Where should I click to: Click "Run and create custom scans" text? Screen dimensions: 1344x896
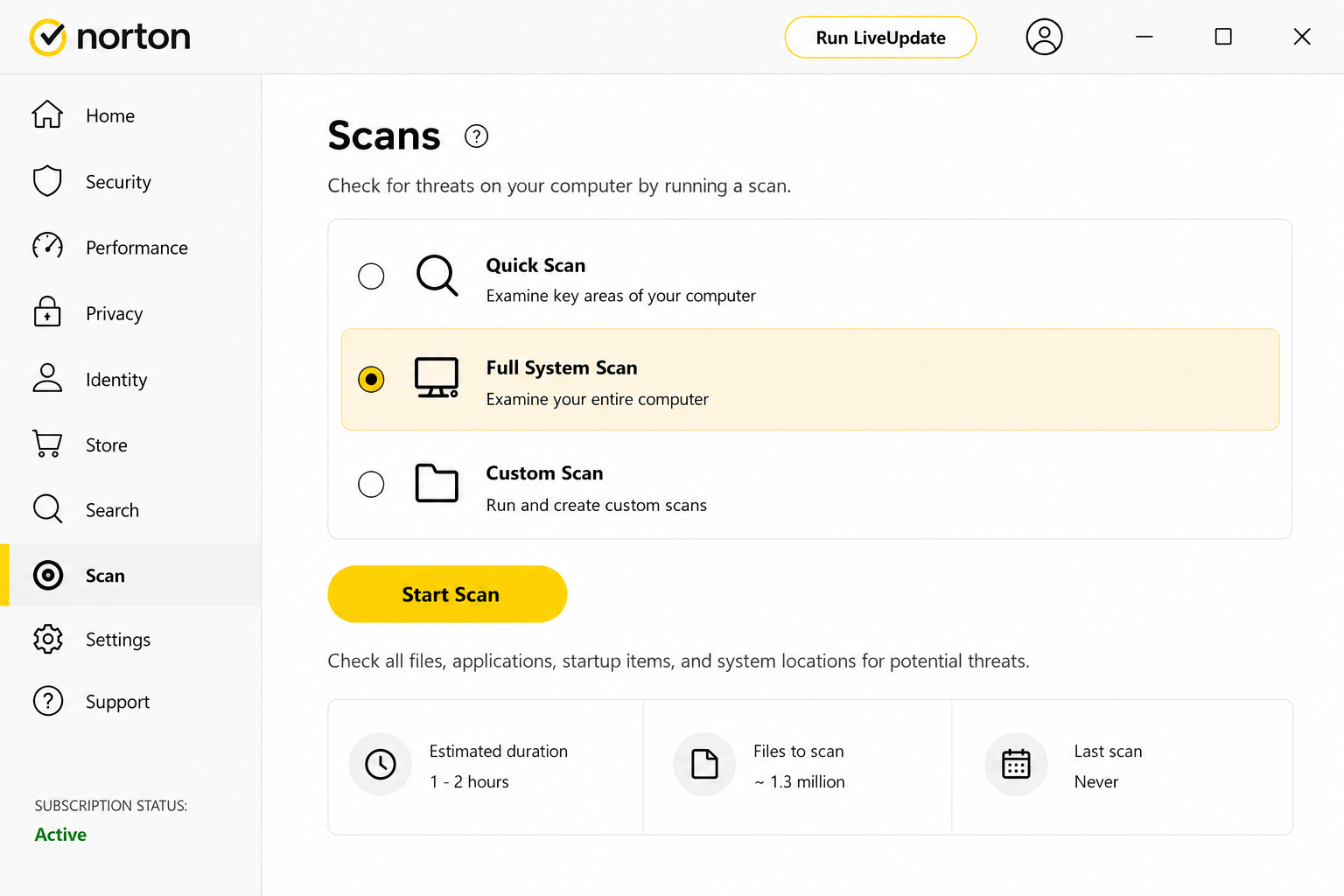pos(597,505)
